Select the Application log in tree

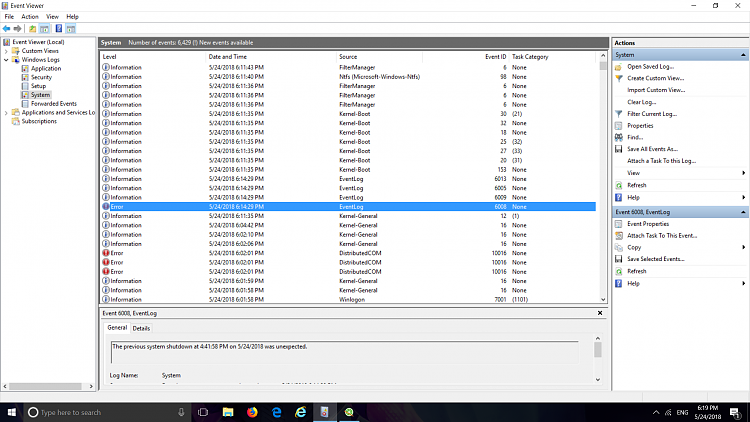click(46, 68)
